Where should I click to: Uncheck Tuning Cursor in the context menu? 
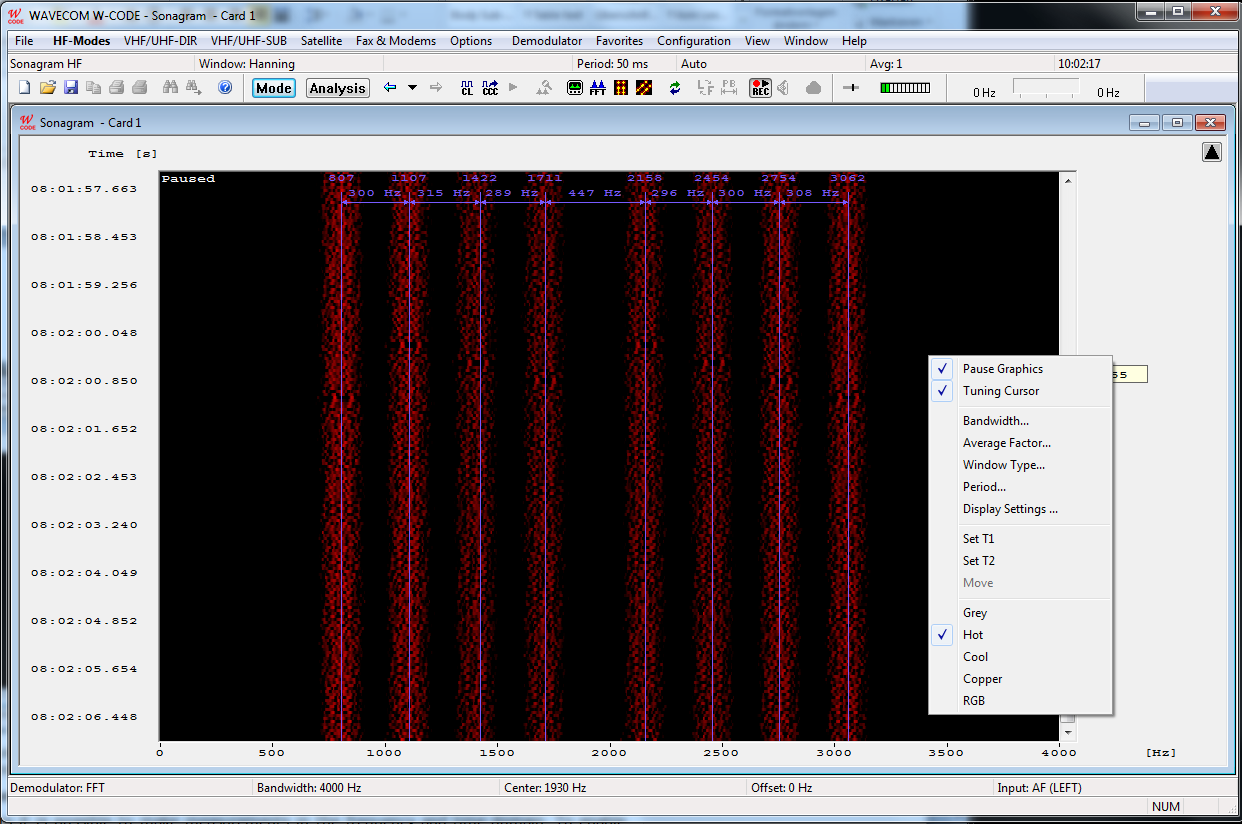tap(1000, 391)
